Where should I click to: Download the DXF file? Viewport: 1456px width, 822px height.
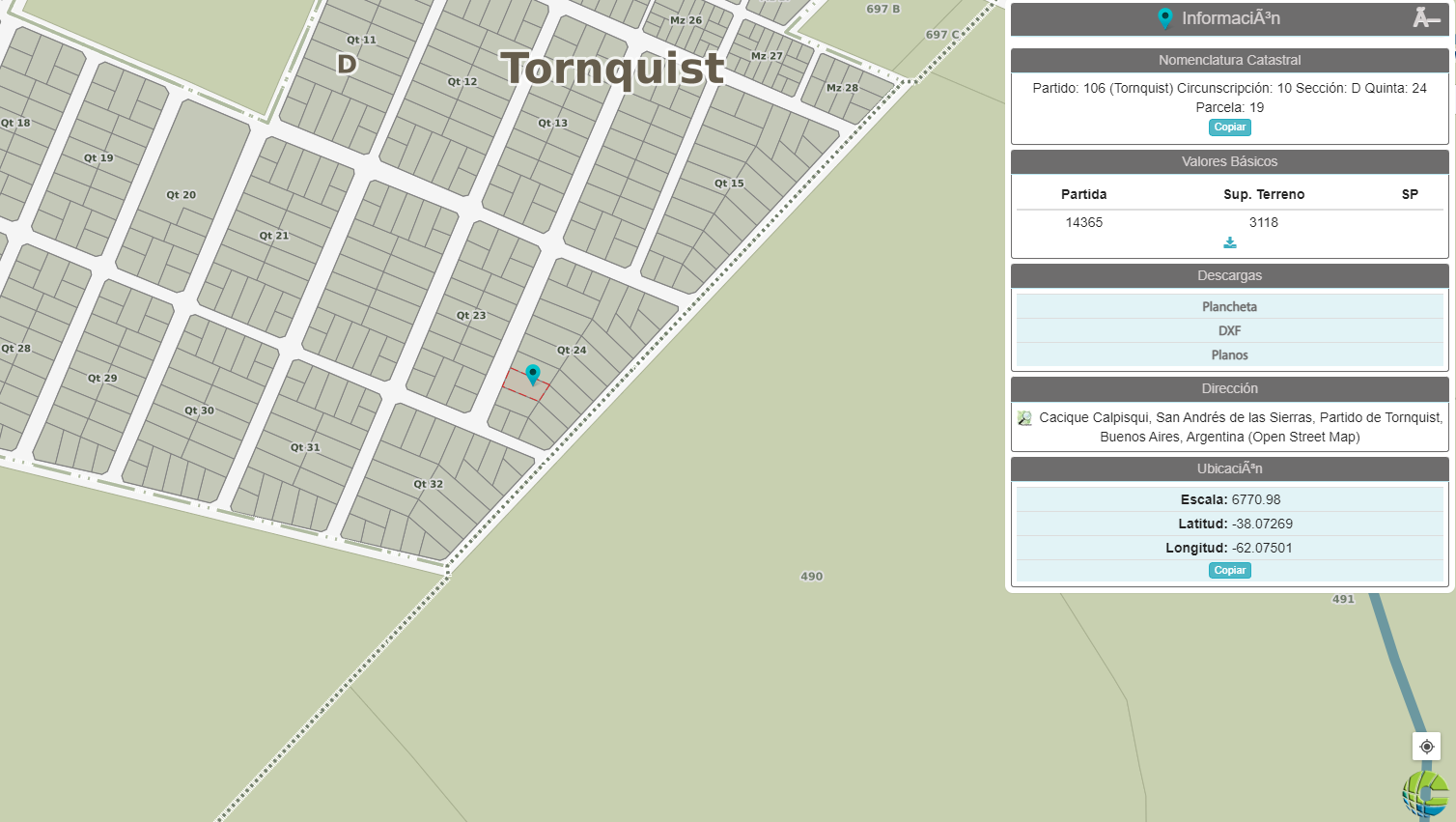[1229, 330]
